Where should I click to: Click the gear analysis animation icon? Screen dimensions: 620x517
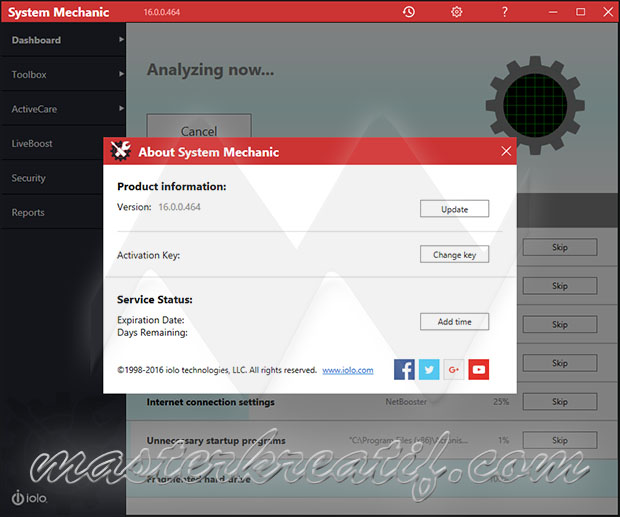point(535,105)
